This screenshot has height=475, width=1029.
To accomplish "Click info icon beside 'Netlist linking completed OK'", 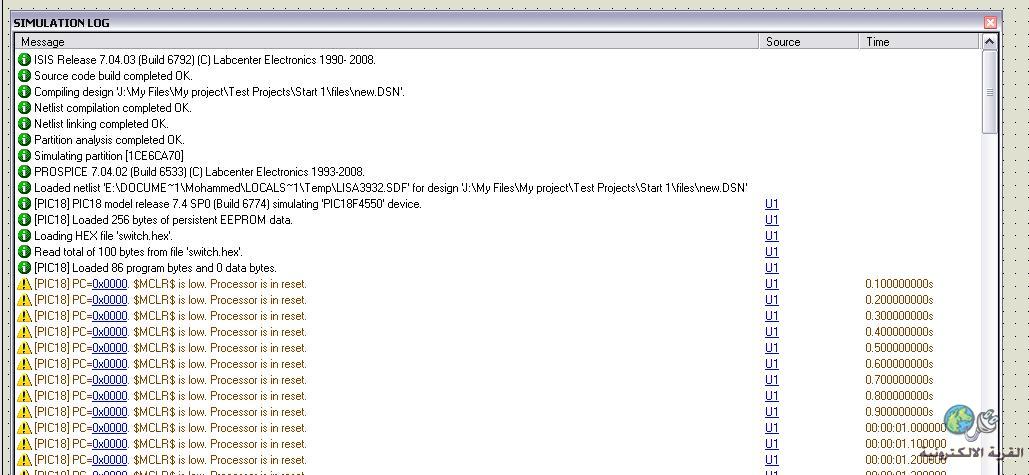I will tap(24, 123).
